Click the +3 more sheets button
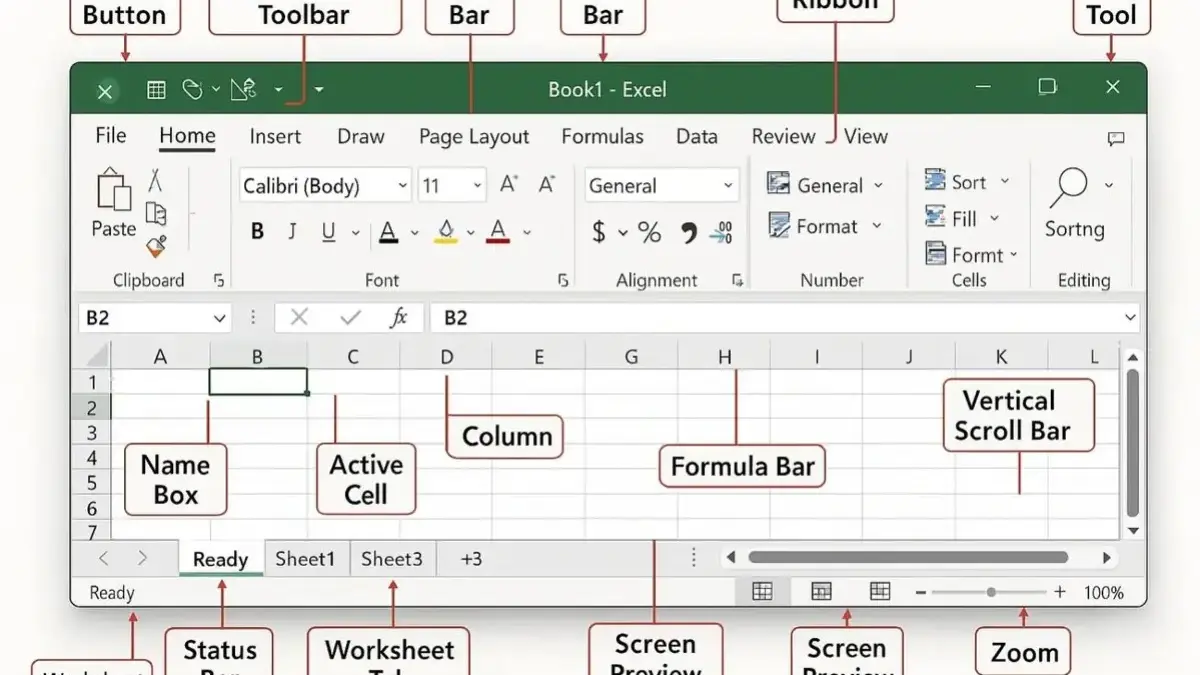The width and height of the screenshot is (1200, 675). click(471, 559)
